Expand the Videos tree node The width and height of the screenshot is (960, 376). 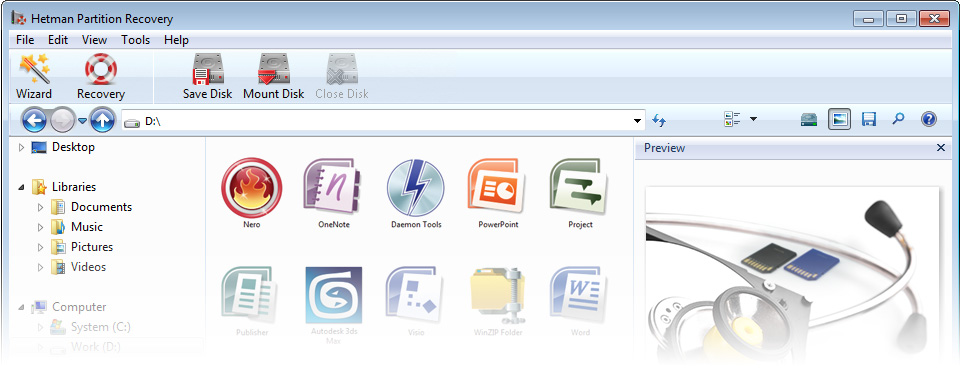pyautogui.click(x=40, y=267)
